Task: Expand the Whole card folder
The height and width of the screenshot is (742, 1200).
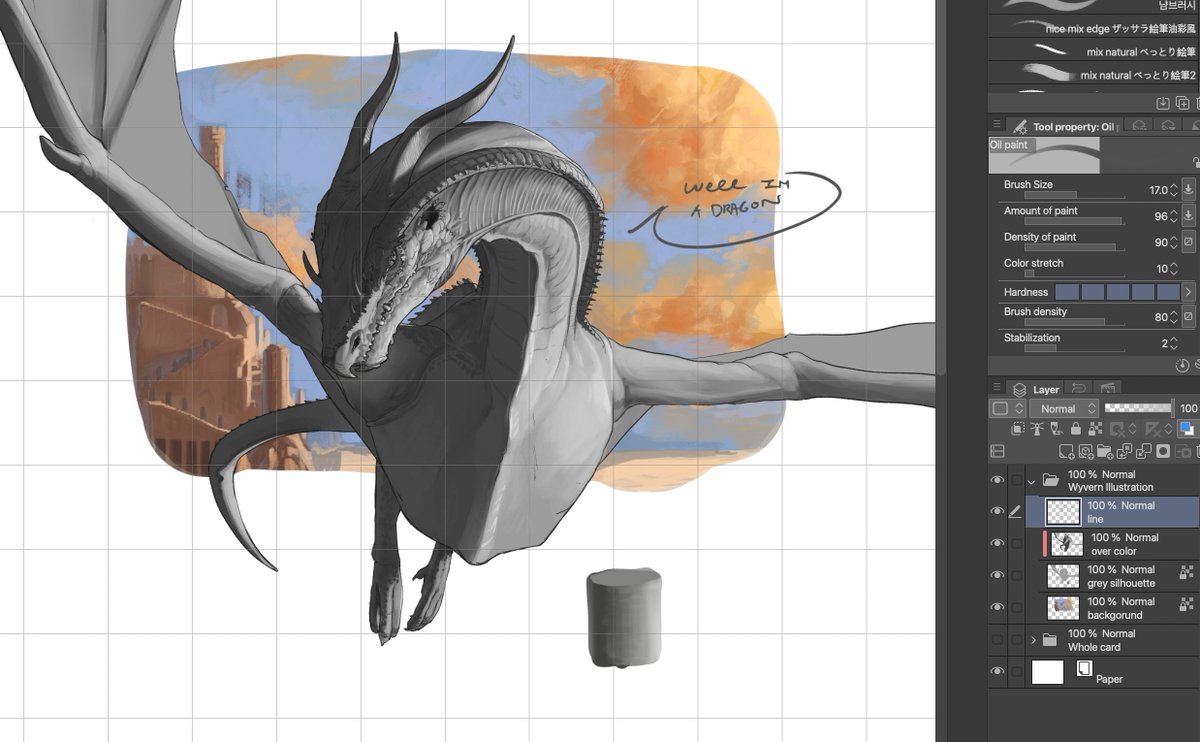Action: pos(1033,640)
